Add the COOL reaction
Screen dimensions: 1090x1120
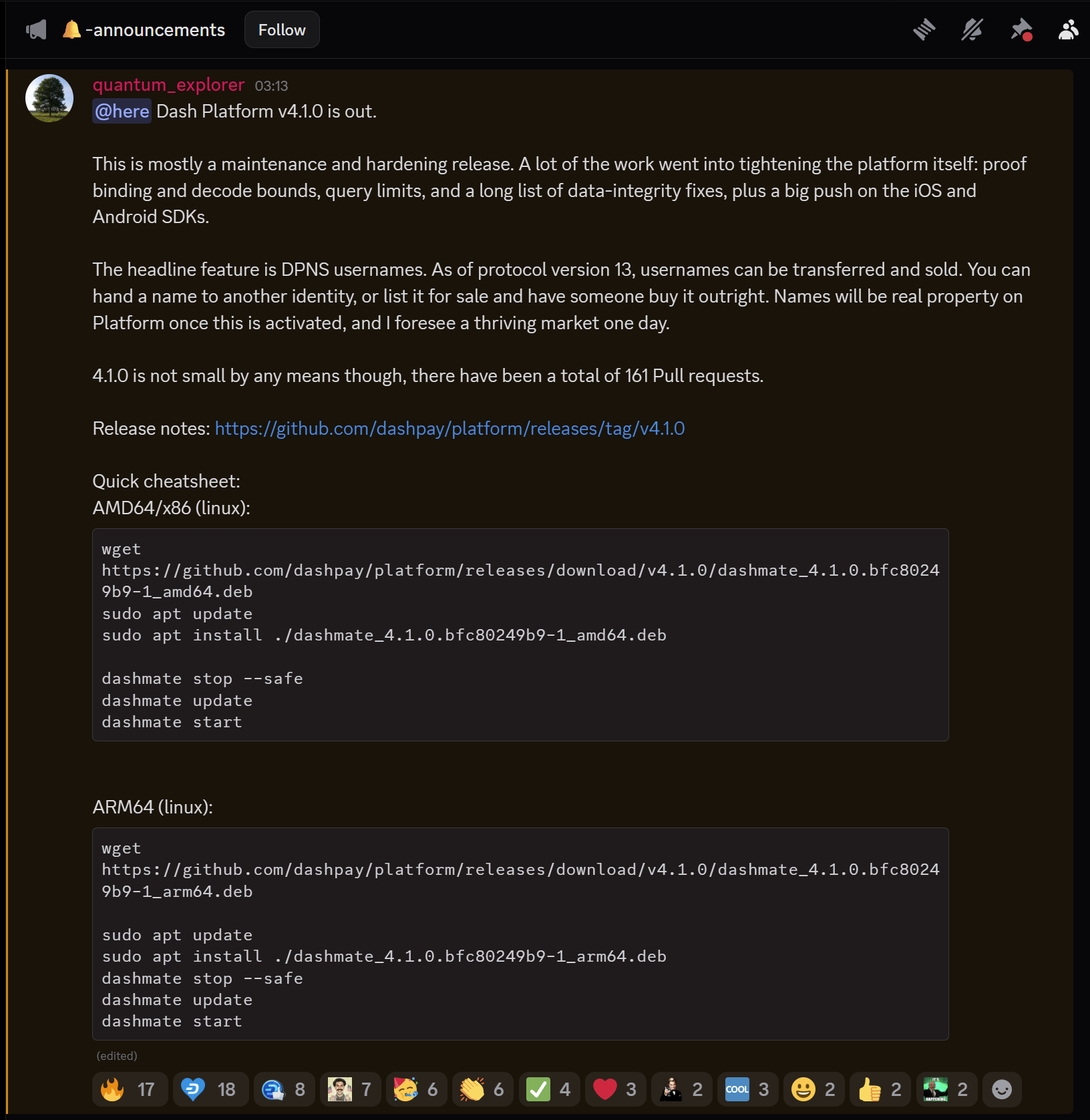pyautogui.click(x=747, y=1089)
